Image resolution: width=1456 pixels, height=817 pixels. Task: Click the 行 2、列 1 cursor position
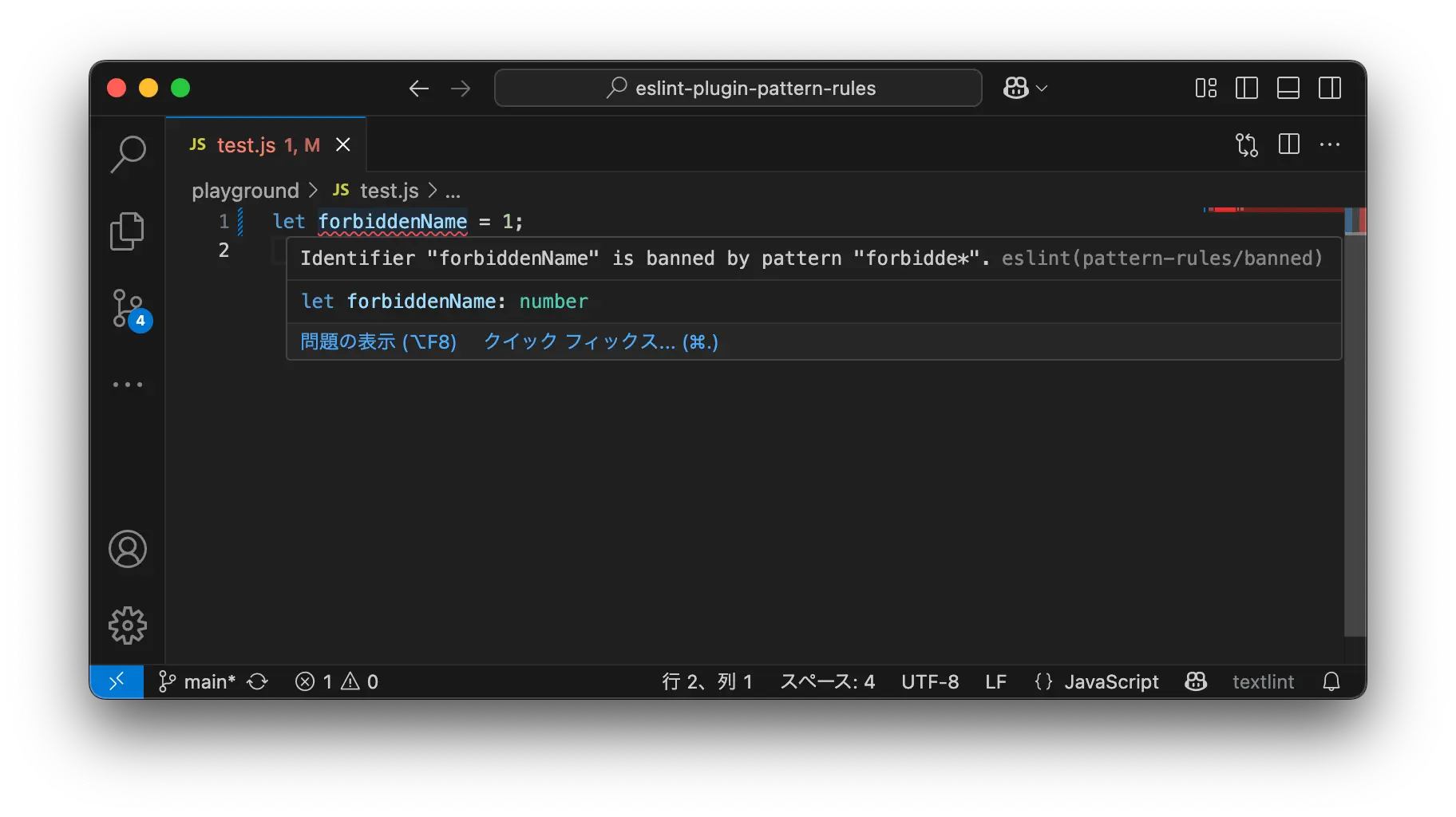(x=707, y=681)
